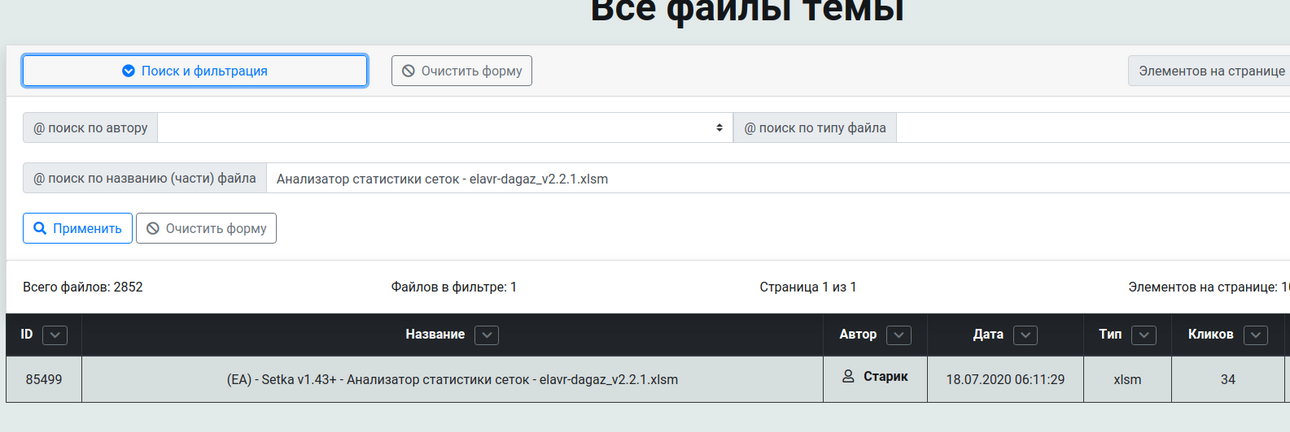Click 'Файлов в фильтре: 1' text
Viewport: 1290px width, 432px height.
454,287
